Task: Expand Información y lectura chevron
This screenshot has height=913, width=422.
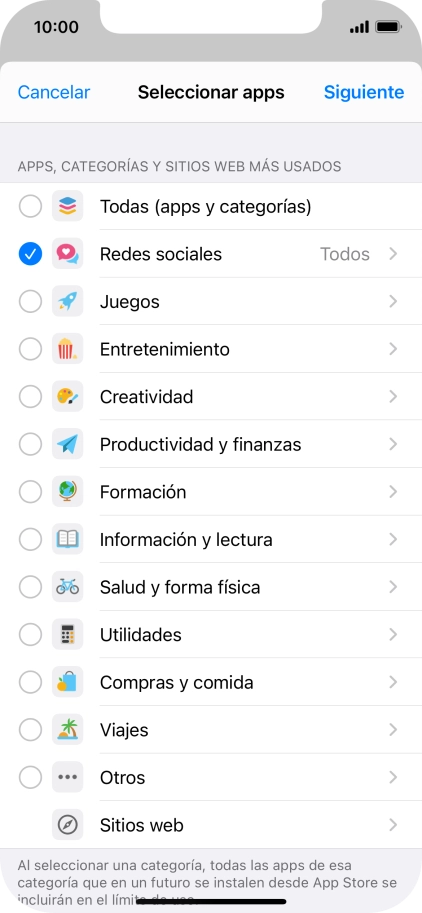Action: pyautogui.click(x=393, y=539)
